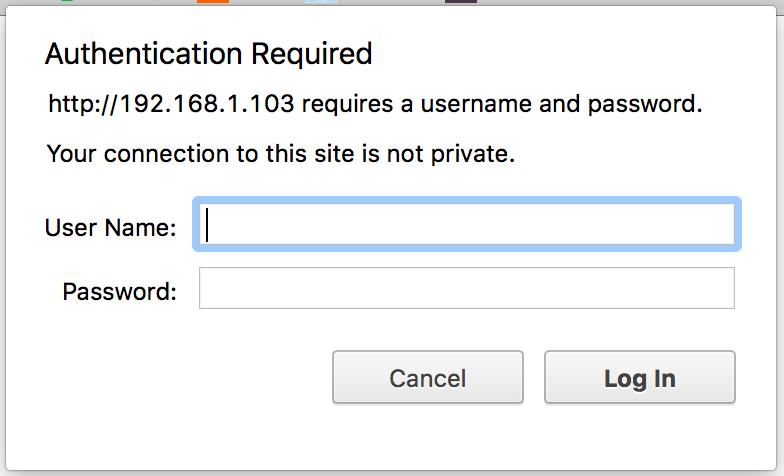Click the green icon above the dialog

(x=68, y=2)
